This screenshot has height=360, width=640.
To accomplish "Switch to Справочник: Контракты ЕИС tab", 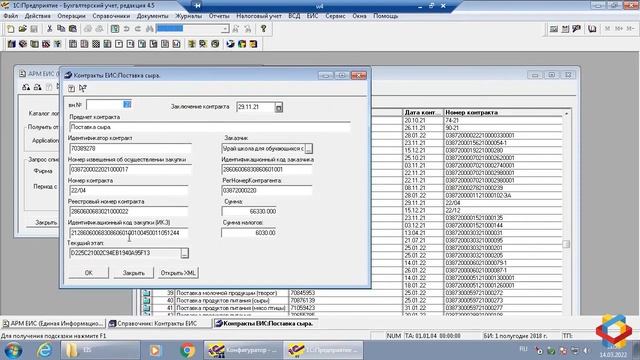I will pos(159,323).
